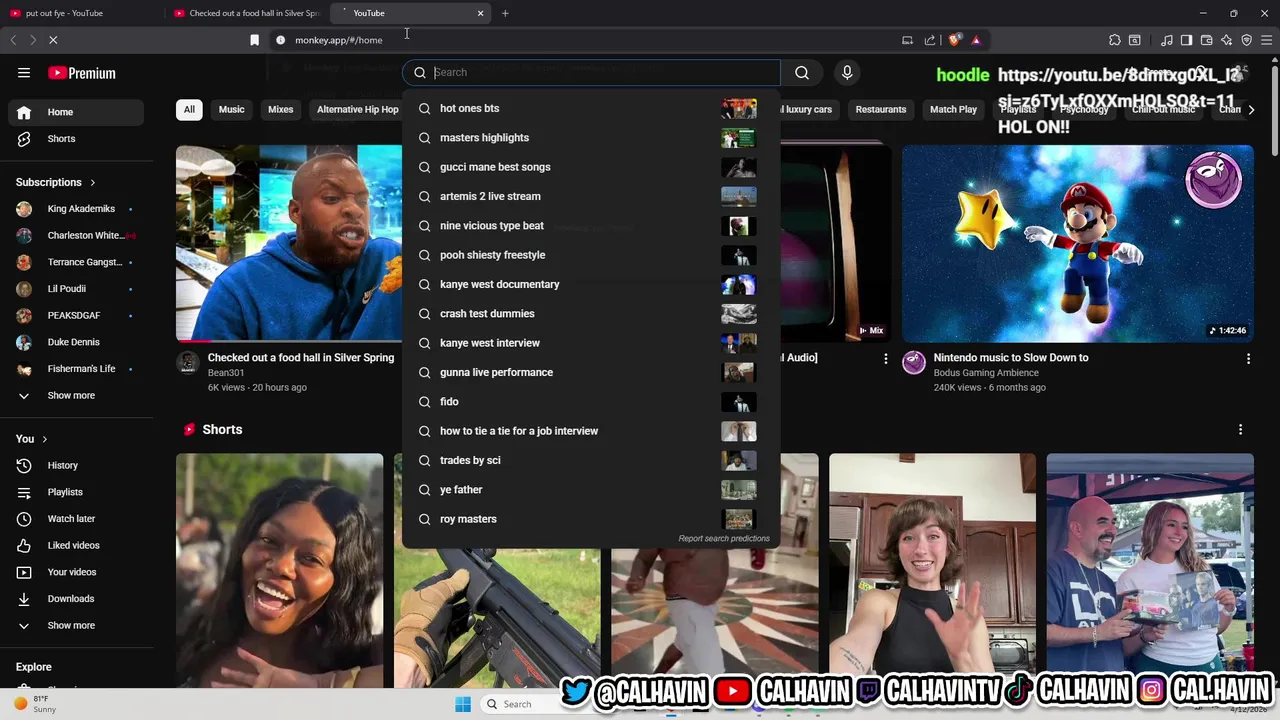Show more subscriptions
Image resolution: width=1280 pixels, height=720 pixels.
tap(76, 395)
